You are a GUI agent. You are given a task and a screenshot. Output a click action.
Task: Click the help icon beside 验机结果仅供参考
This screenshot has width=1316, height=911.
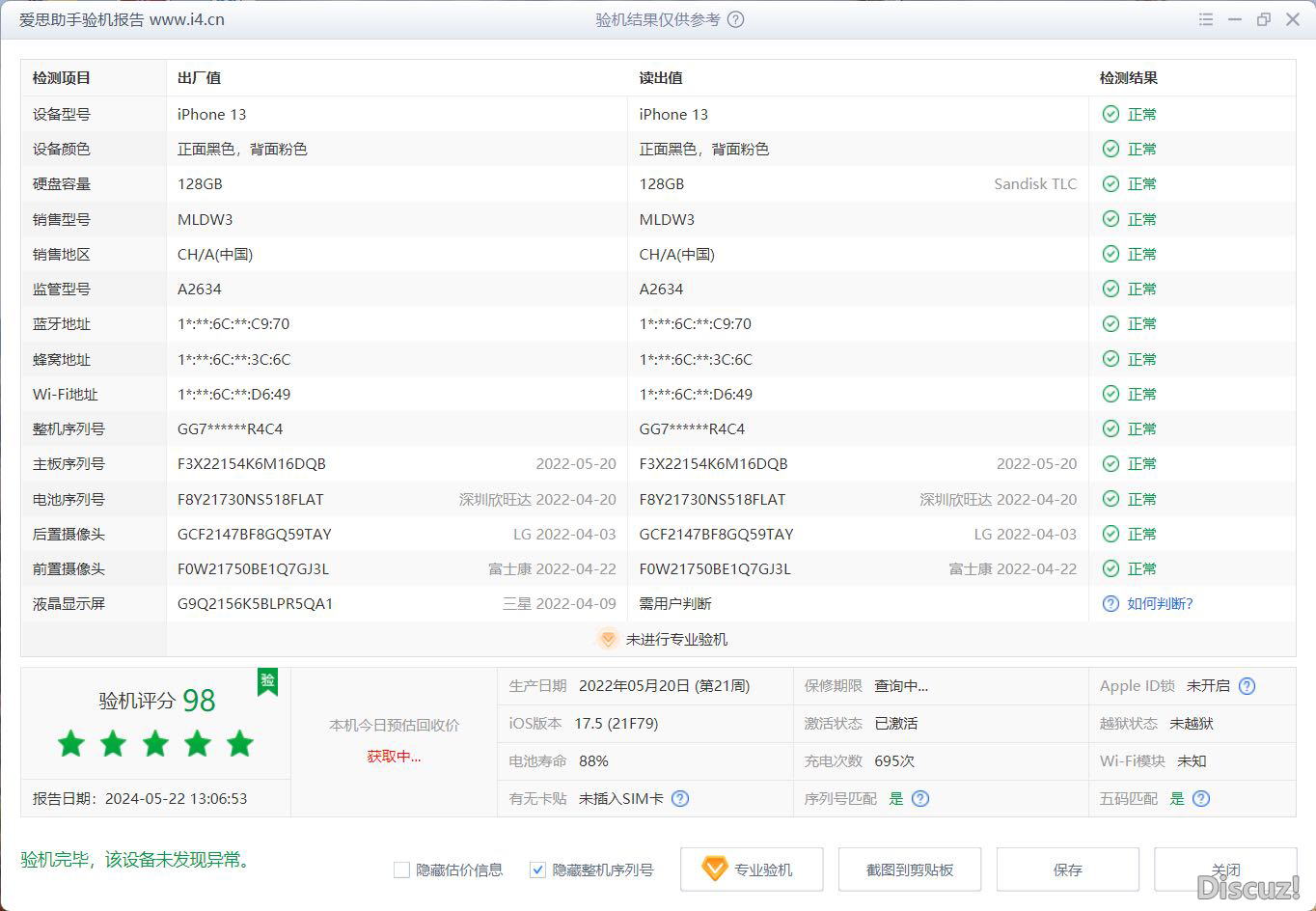pyautogui.click(x=735, y=19)
